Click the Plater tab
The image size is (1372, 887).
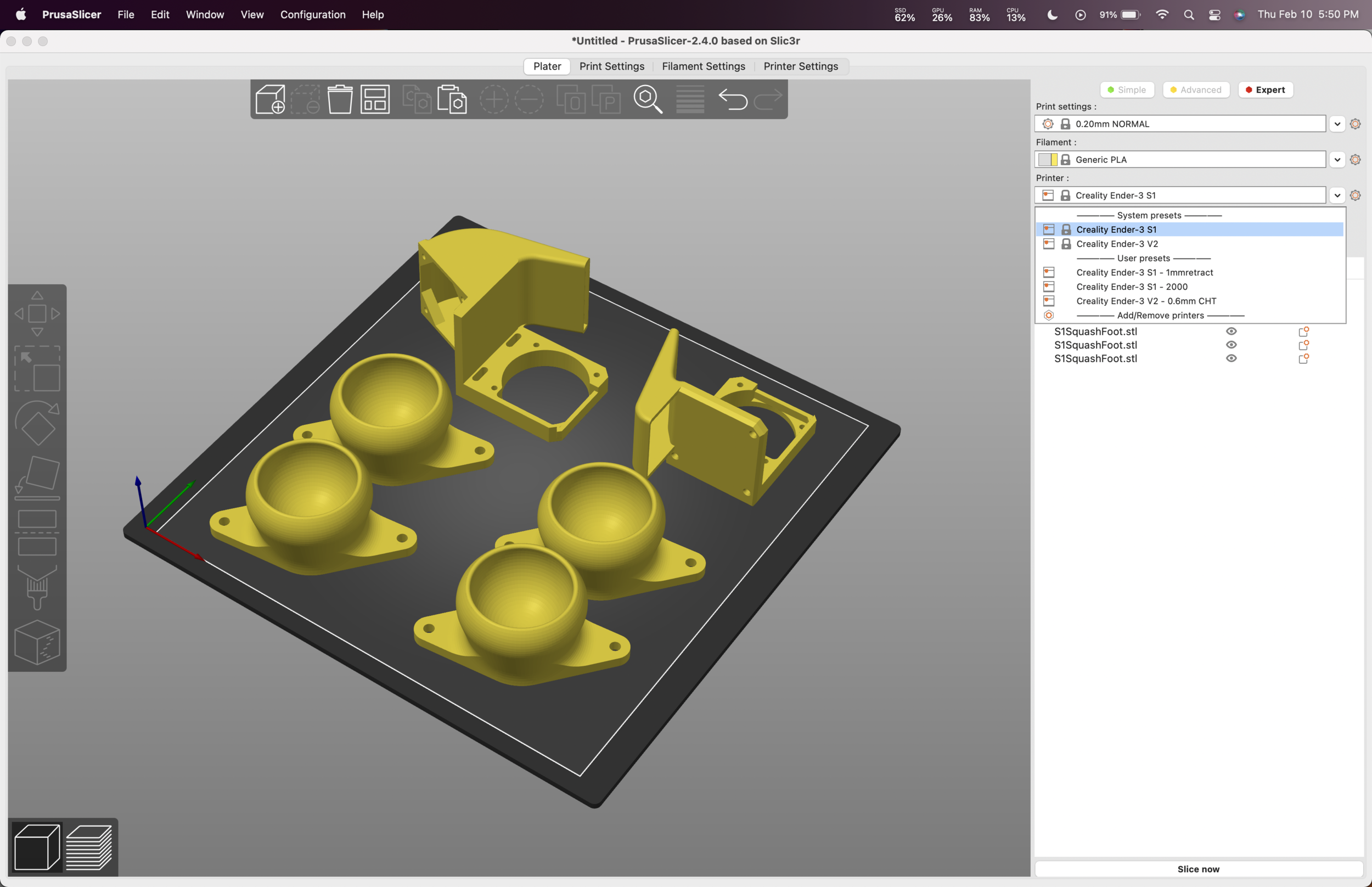[547, 66]
